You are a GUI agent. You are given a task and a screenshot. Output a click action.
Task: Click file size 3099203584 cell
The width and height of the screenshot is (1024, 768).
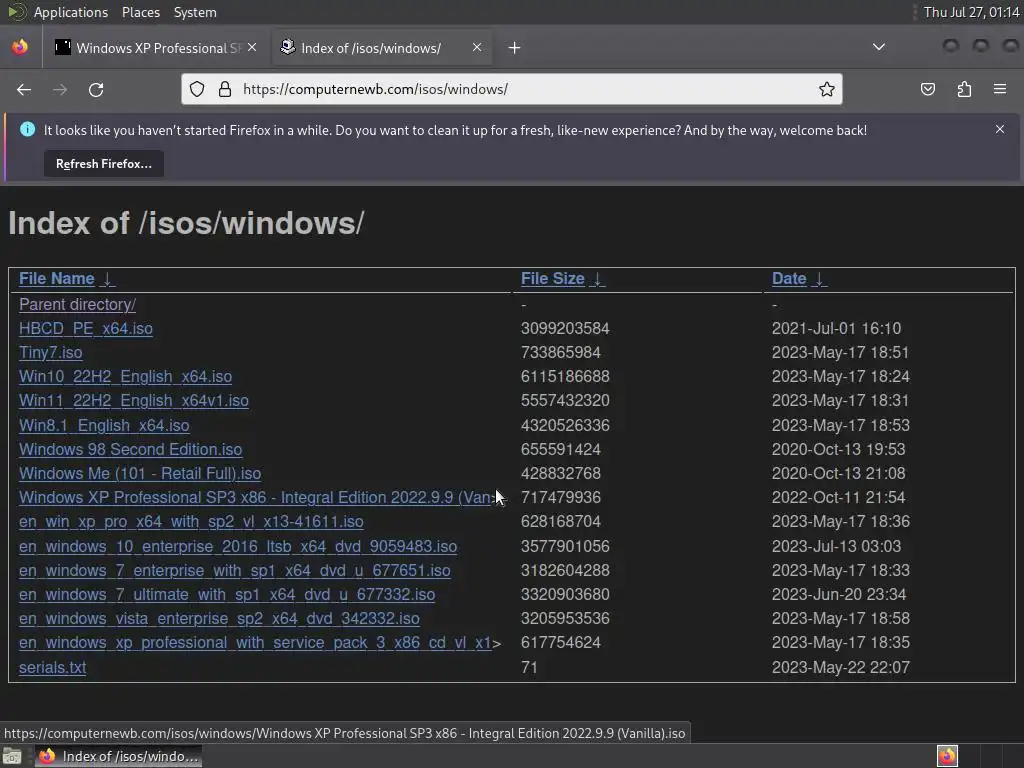pos(565,328)
